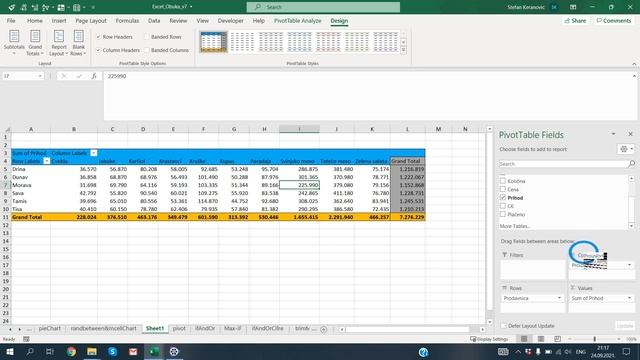The width and height of the screenshot is (640, 360).
Task: Expand the PivotTable Styles gallery
Action: [404, 50]
